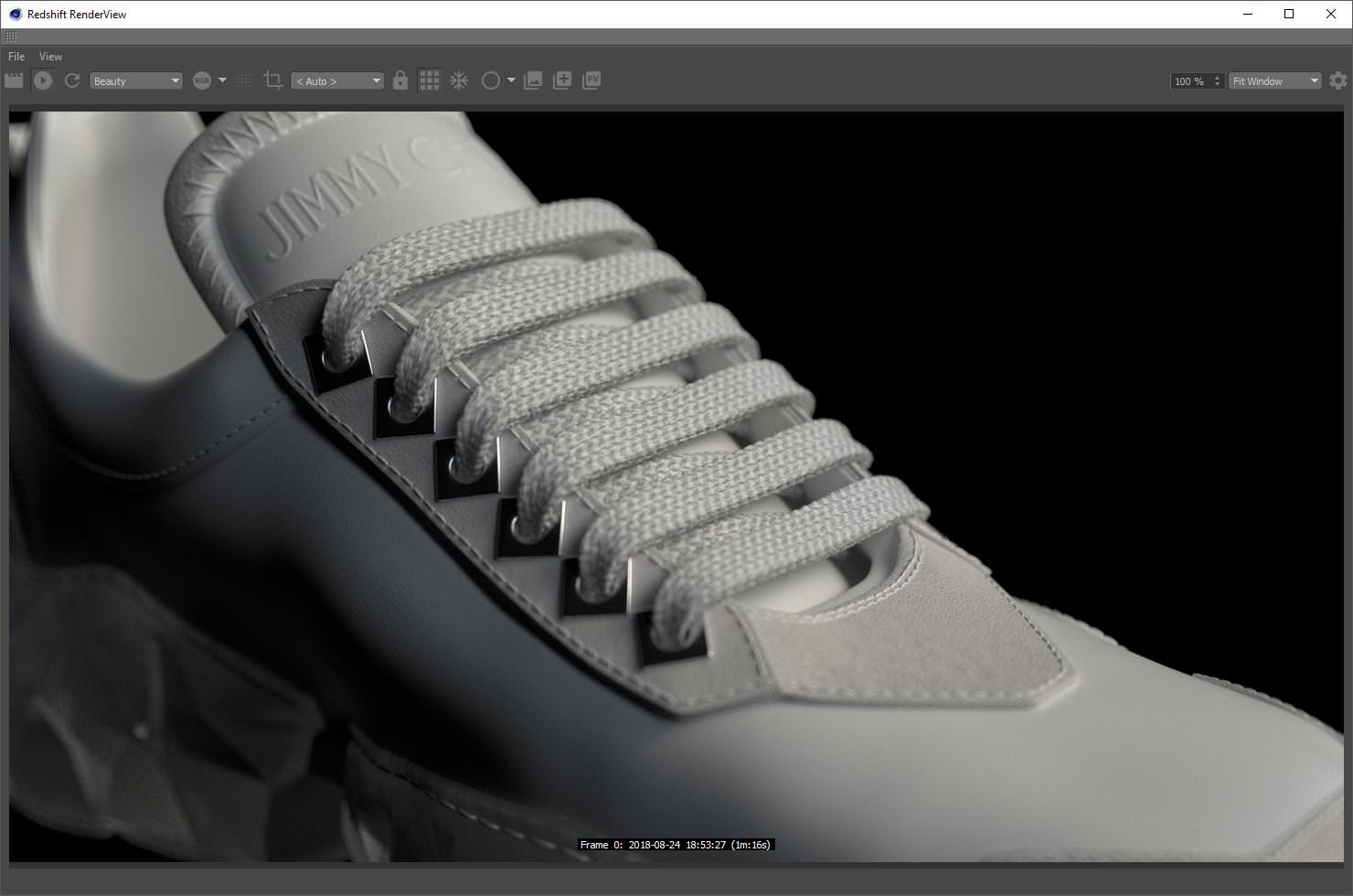Minimize the RenderView window
Image resolution: width=1353 pixels, height=896 pixels.
coord(1248,14)
